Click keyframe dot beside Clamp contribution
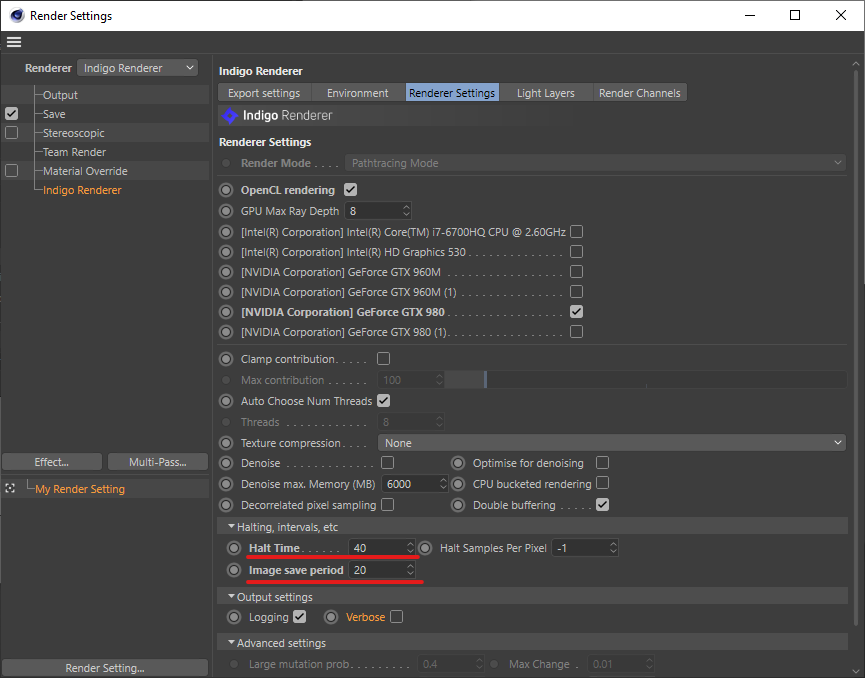 click(x=226, y=359)
